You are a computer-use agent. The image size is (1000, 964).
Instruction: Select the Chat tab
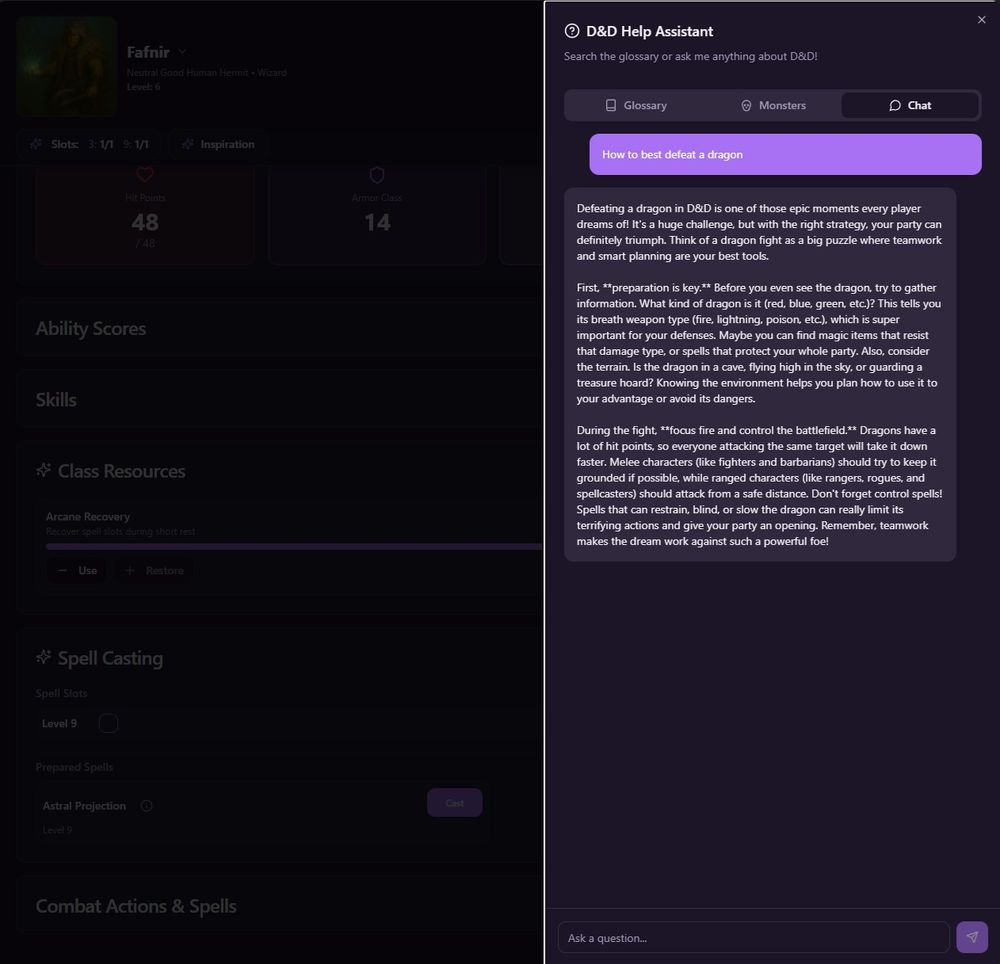click(909, 105)
